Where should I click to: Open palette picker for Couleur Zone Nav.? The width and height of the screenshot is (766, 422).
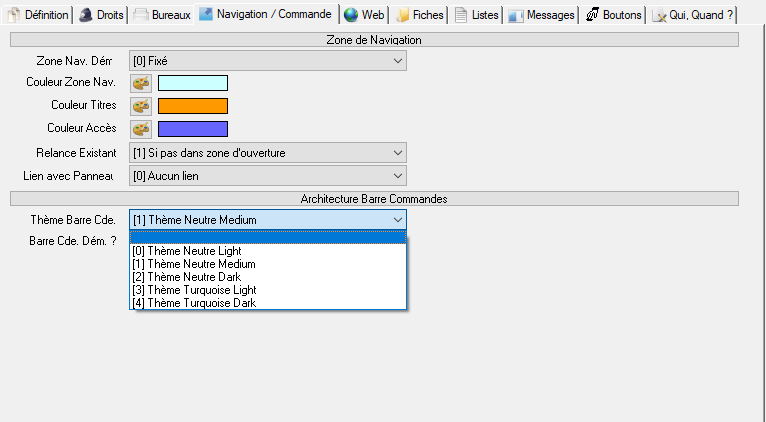tap(141, 83)
